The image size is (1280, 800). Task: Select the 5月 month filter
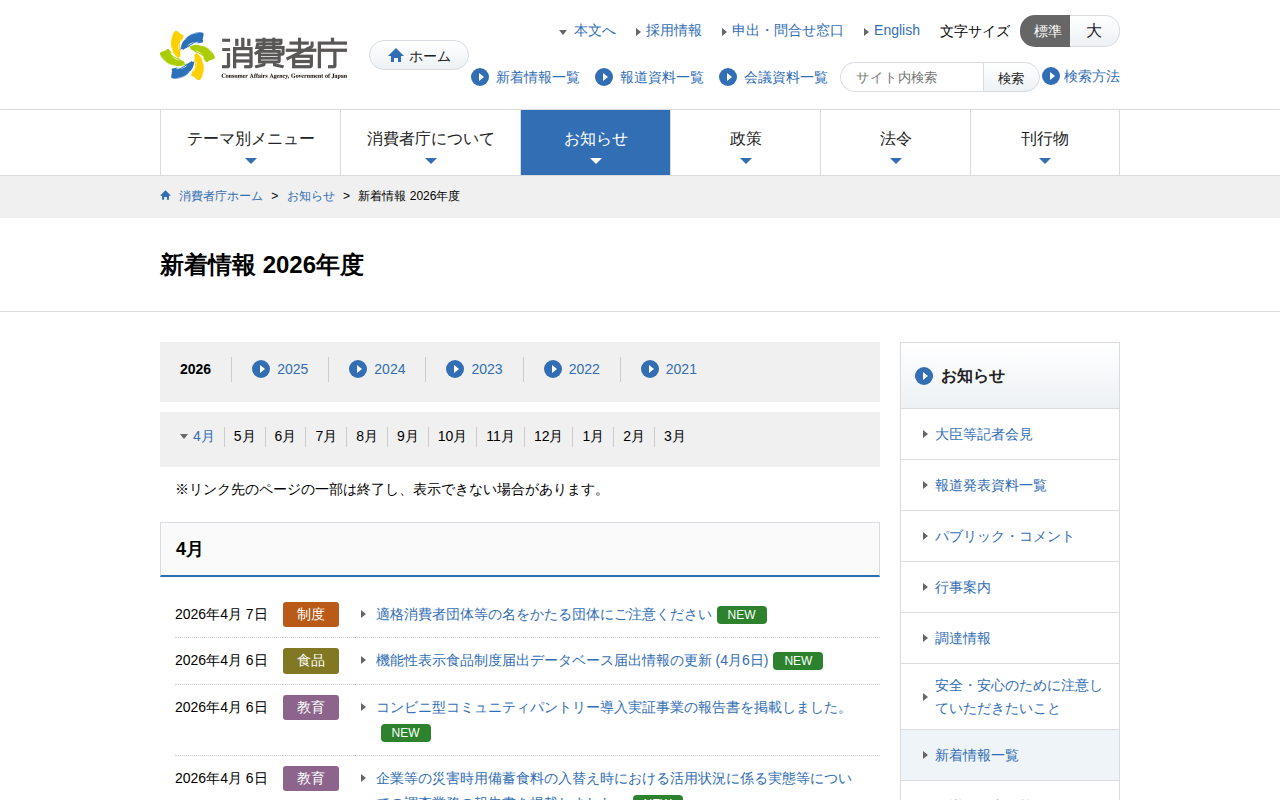(x=245, y=436)
